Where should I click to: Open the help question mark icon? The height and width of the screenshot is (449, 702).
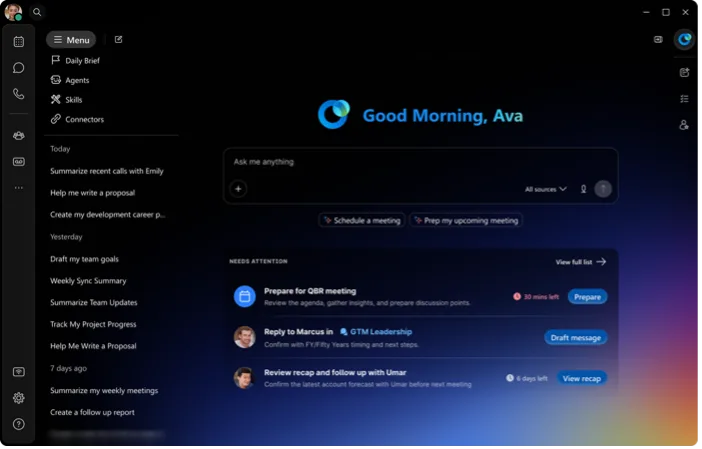click(x=19, y=424)
